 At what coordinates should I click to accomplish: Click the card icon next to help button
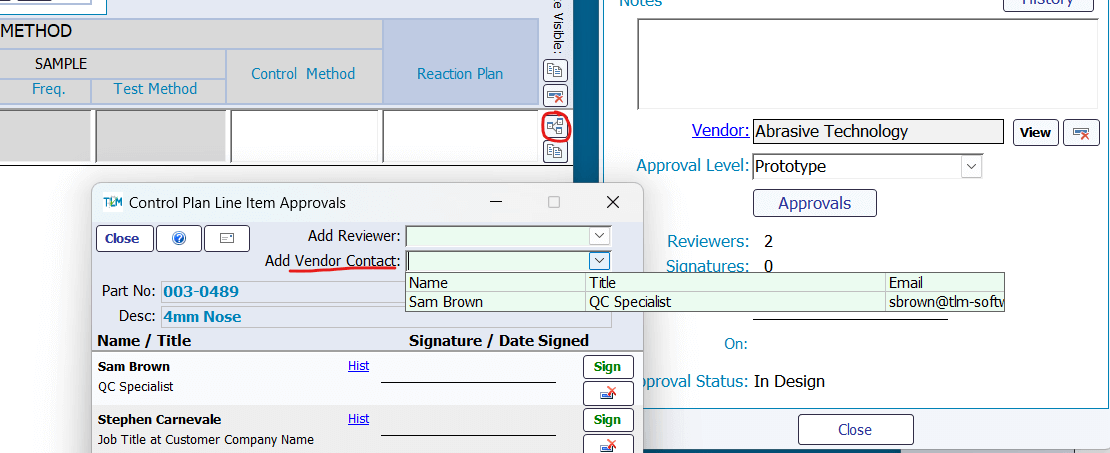tap(226, 239)
